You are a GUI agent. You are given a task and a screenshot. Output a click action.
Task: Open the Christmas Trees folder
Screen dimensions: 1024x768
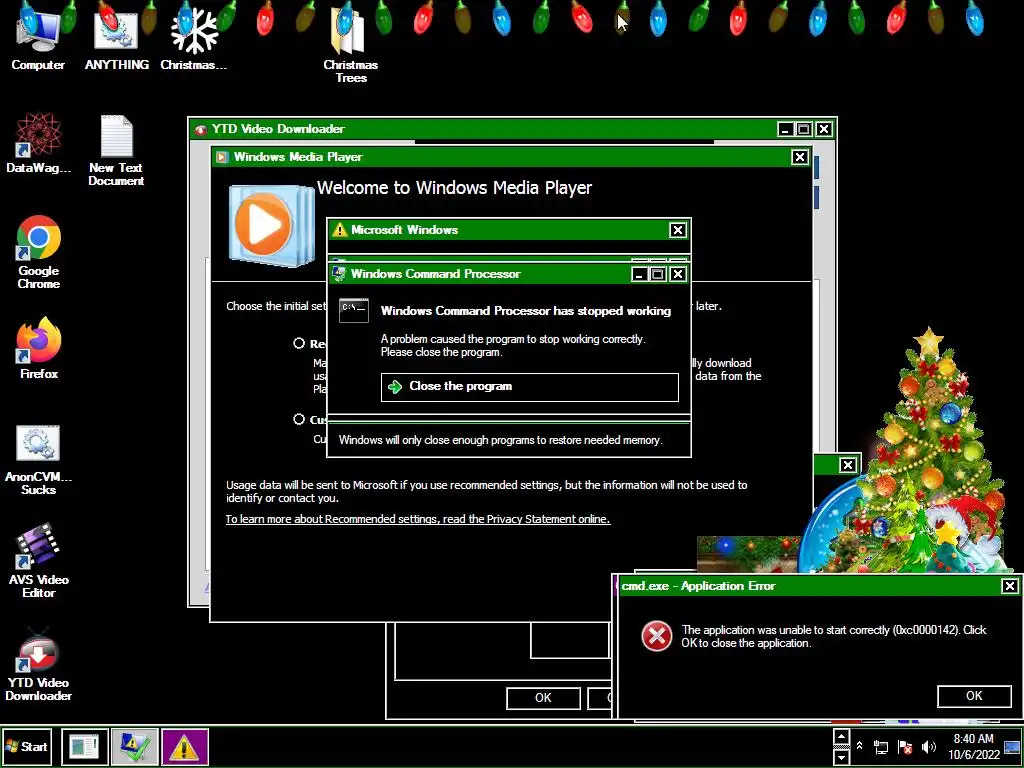click(x=351, y=44)
